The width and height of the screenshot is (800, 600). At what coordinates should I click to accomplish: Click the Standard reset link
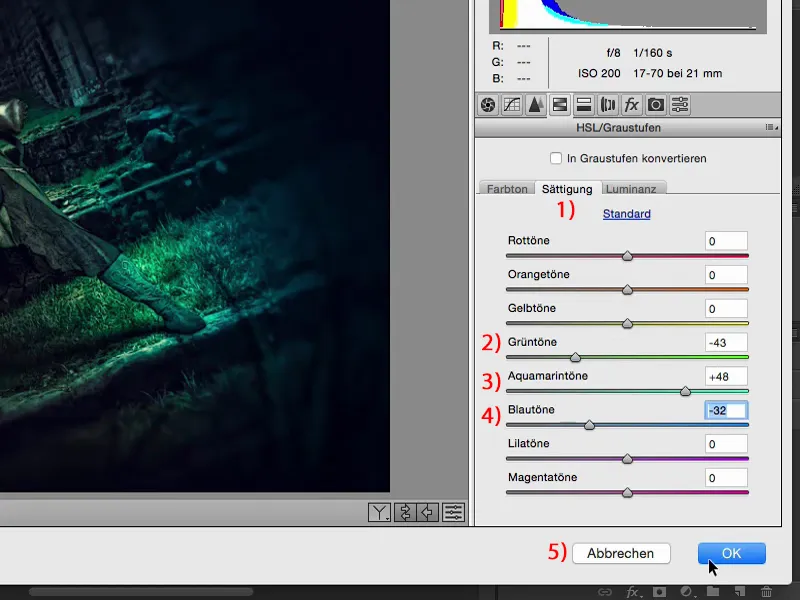click(x=626, y=213)
